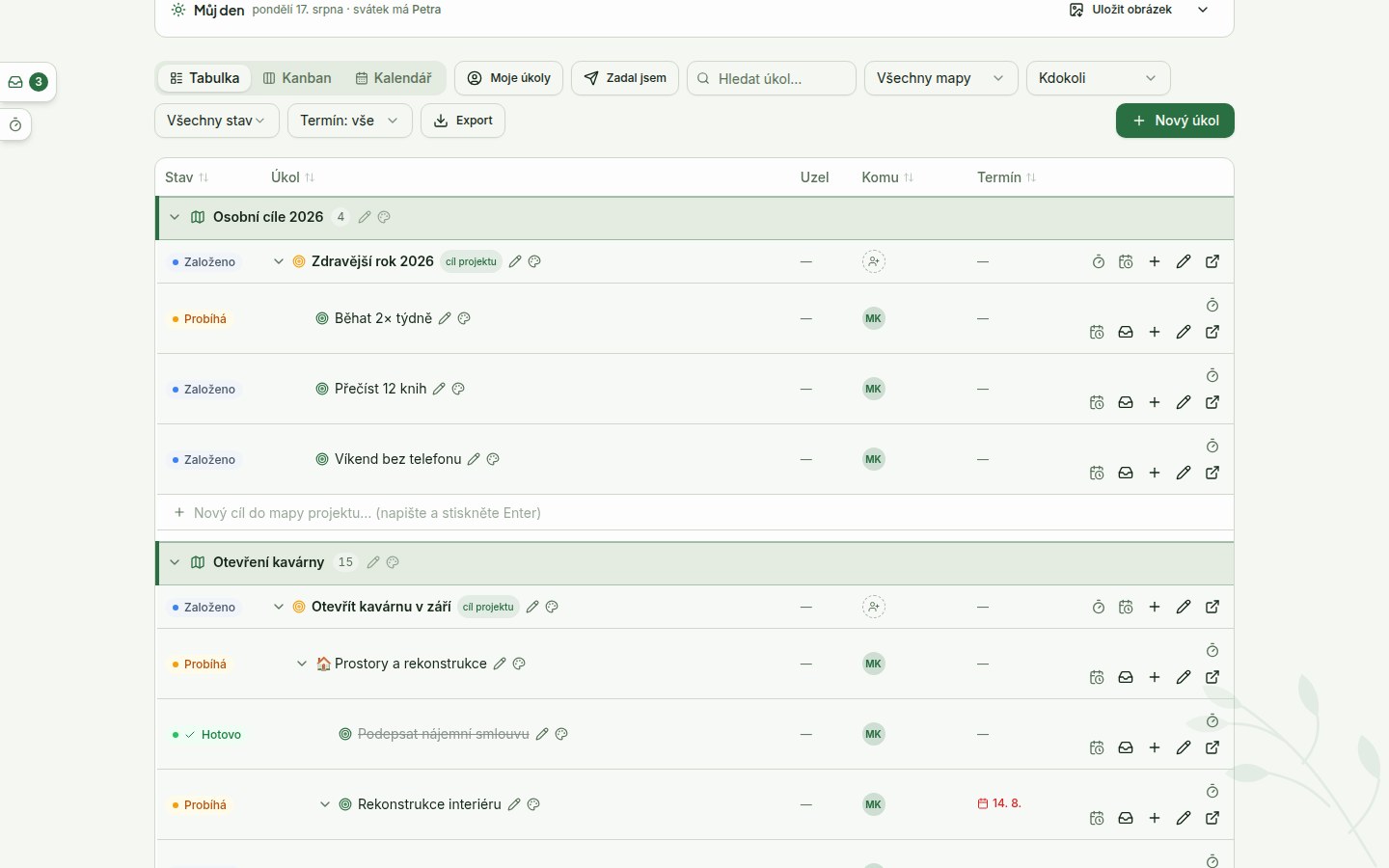This screenshot has width=1389, height=868.
Task: Switch to the Kalendář view
Action: click(394, 78)
